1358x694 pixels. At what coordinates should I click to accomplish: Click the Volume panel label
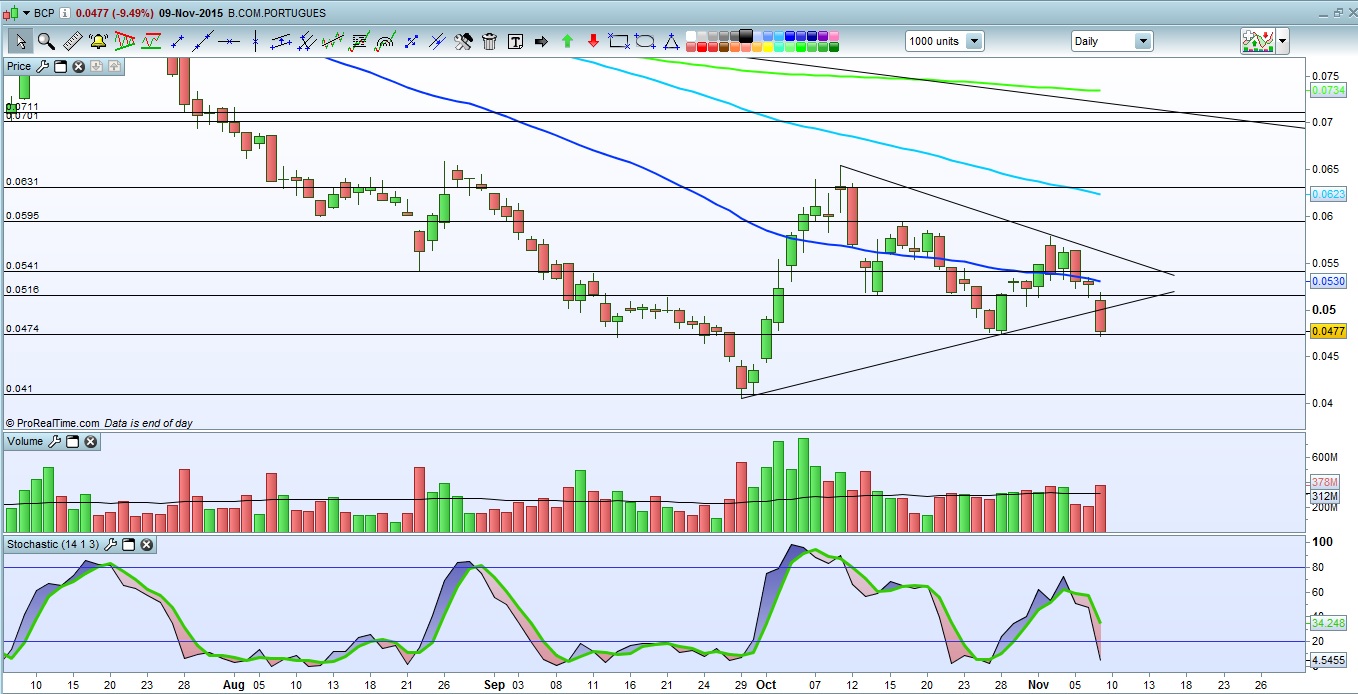click(x=25, y=441)
